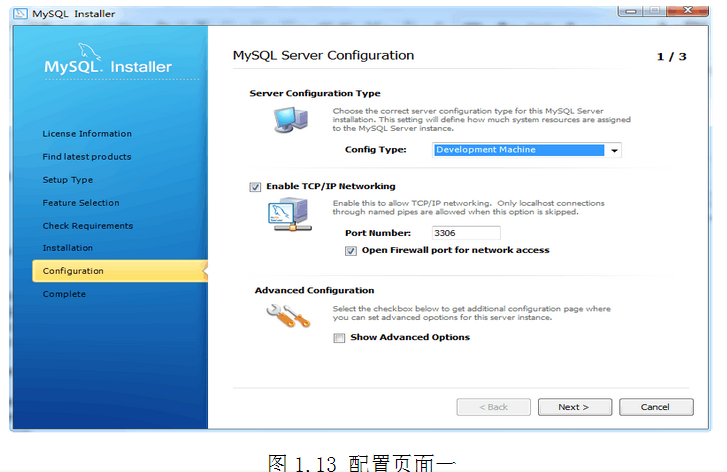Click the server computer icon beside Config Type
This screenshot has width=727, height=472.
tap(291, 120)
